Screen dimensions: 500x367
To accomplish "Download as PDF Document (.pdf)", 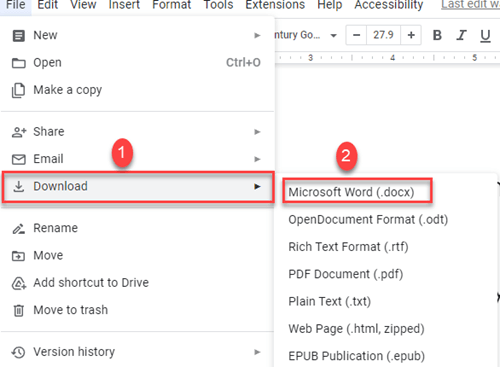I will pos(346,274).
